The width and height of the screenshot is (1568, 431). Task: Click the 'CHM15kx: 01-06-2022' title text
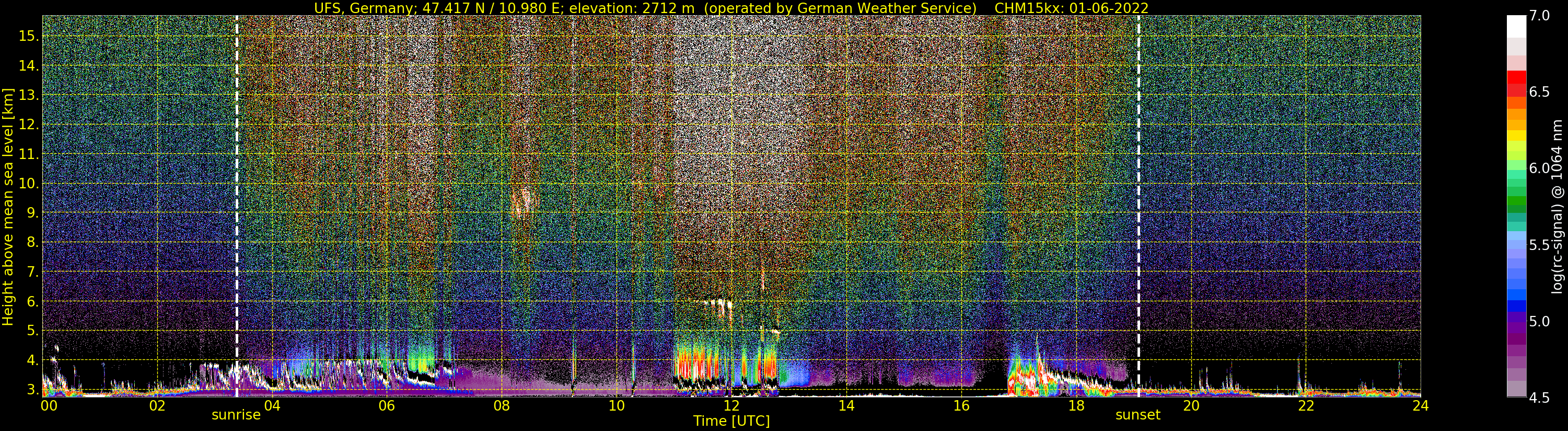[x=1071, y=8]
